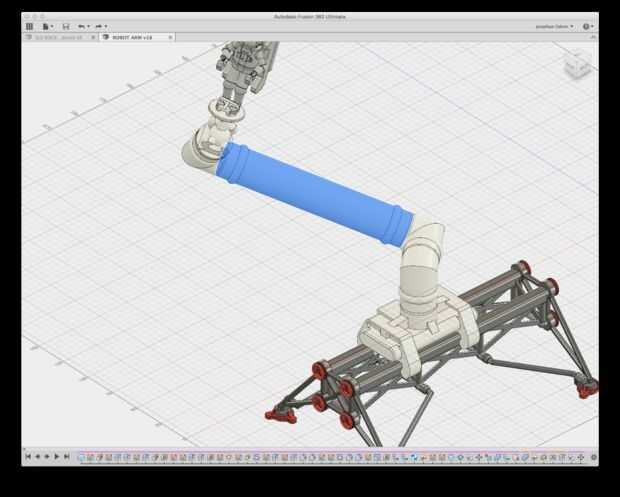620x497 pixels.
Task: Click the ViewCube in the viewport corner
Action: tap(578, 66)
